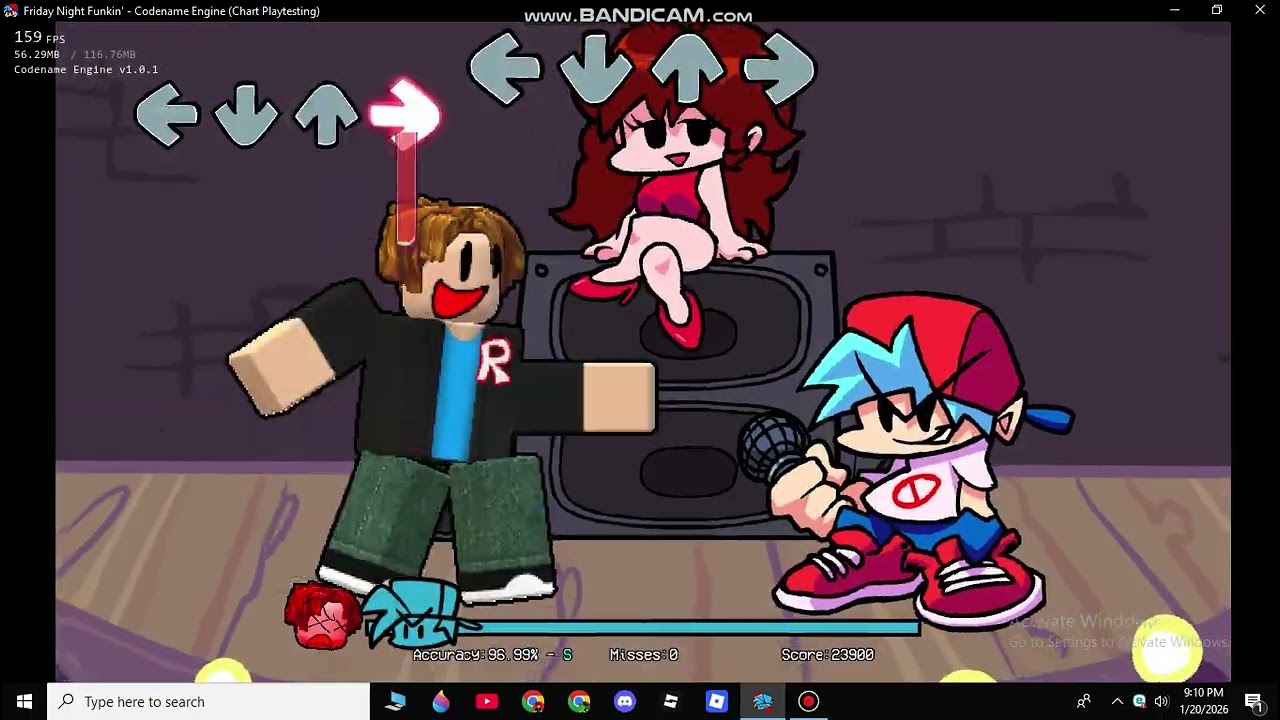Click the pink sustain note trail
Screen dimensions: 1280x720
(405, 189)
